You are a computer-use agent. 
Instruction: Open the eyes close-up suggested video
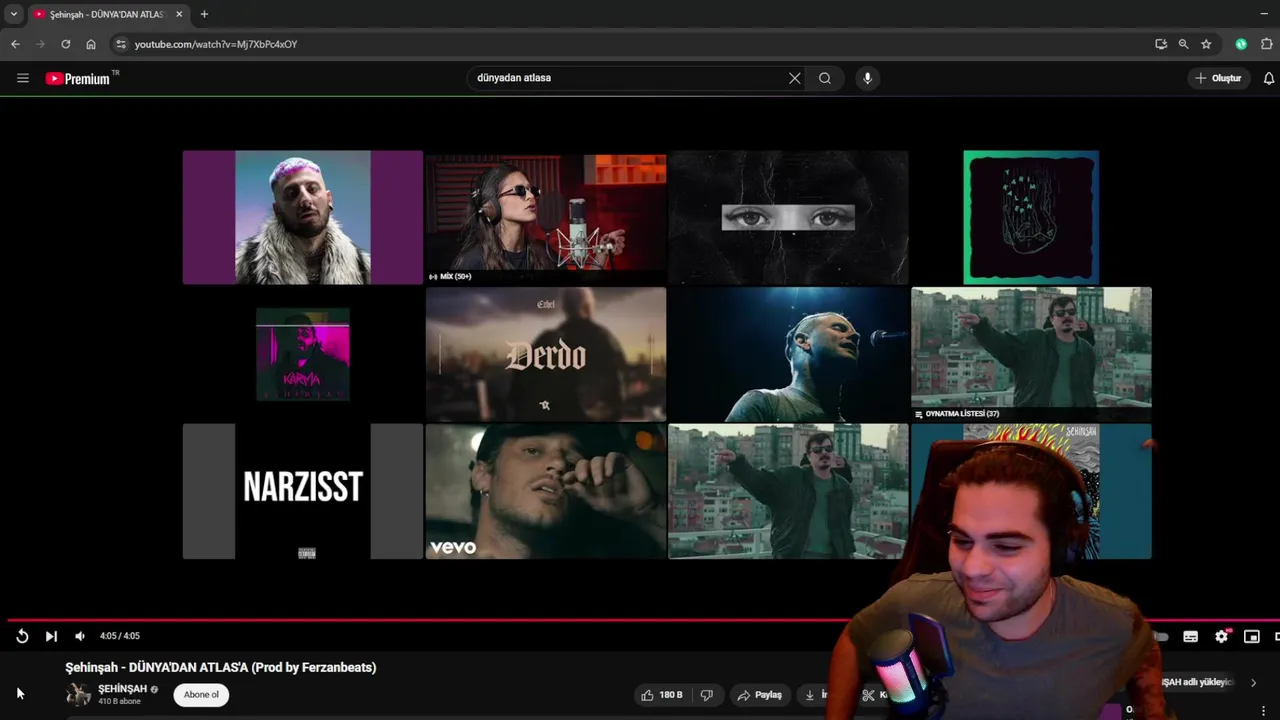click(788, 217)
